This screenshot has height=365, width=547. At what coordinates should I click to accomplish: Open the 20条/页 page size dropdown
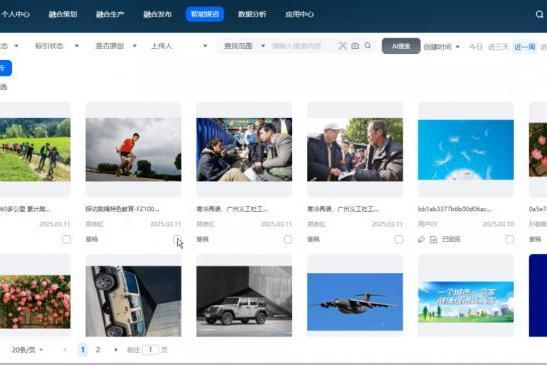point(27,349)
